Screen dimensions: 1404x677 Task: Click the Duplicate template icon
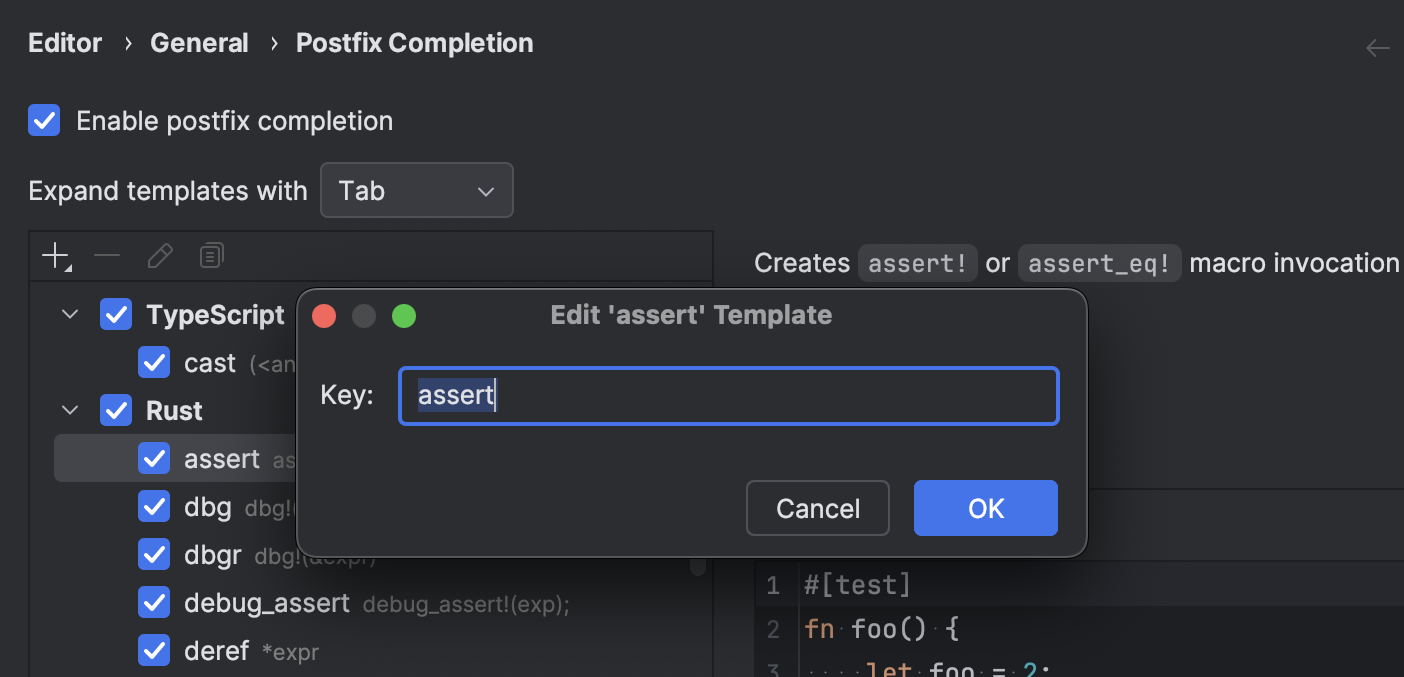click(x=211, y=255)
